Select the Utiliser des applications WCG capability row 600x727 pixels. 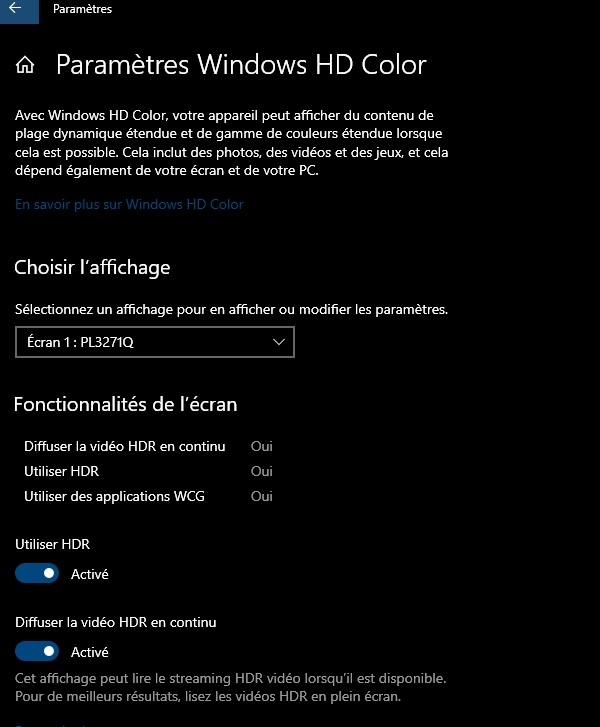[114, 496]
